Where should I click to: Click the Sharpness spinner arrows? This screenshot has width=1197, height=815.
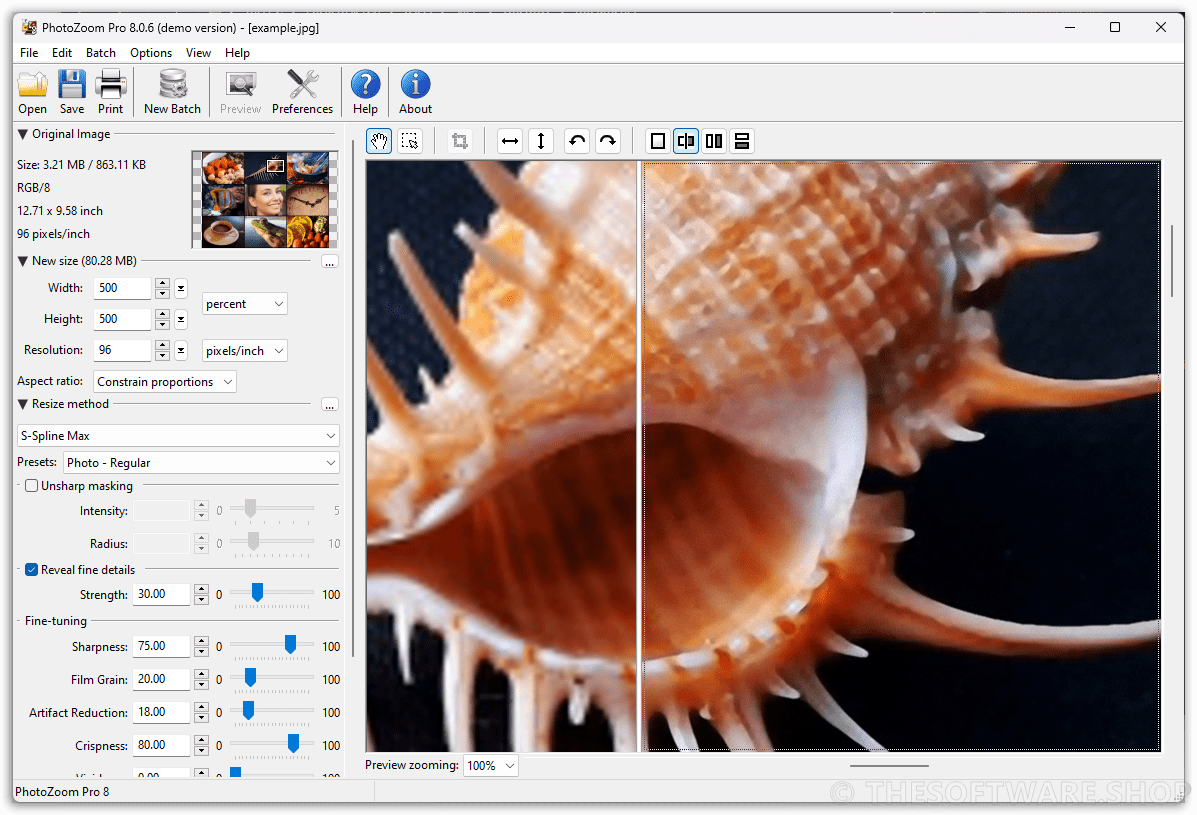click(202, 646)
